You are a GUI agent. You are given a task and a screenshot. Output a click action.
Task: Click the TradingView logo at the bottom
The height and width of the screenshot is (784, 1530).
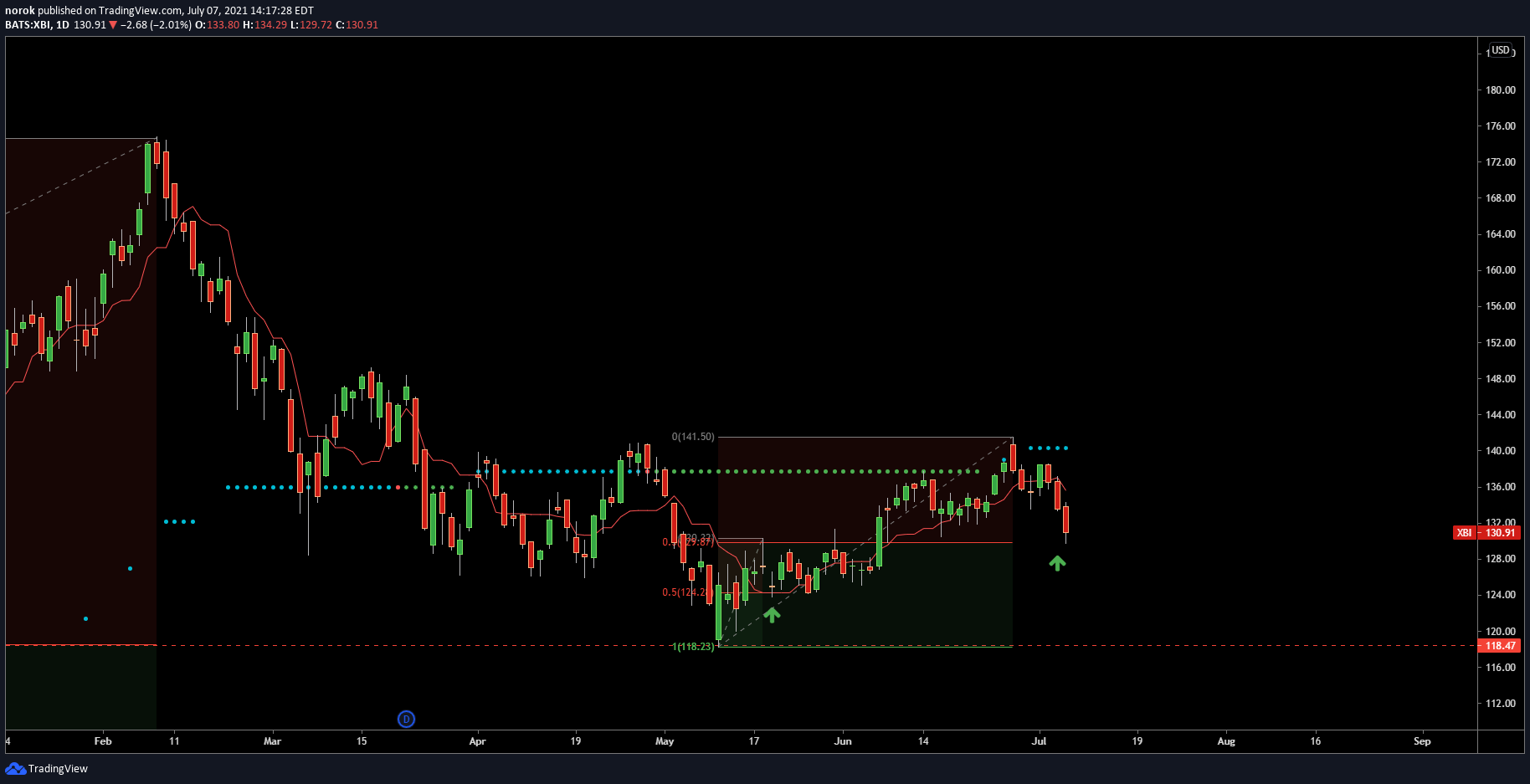coord(46,768)
